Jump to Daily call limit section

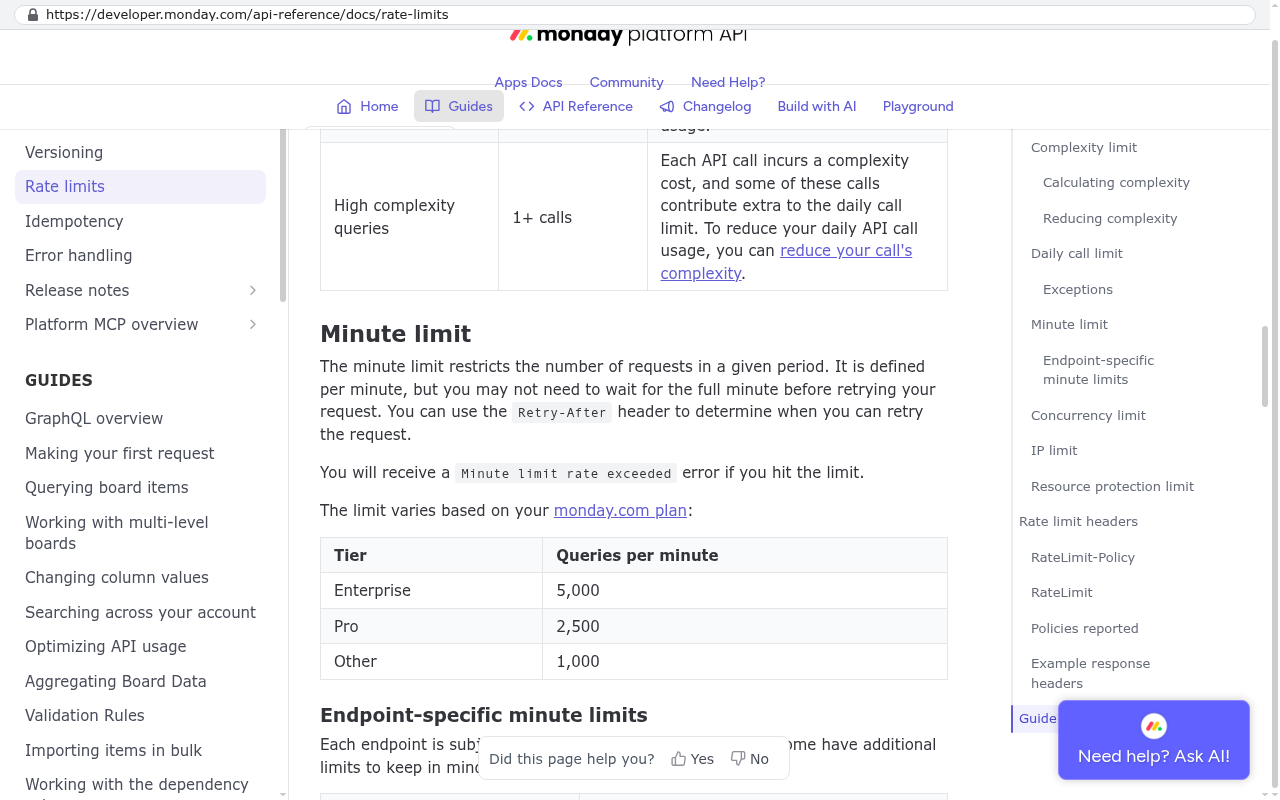(x=1077, y=254)
